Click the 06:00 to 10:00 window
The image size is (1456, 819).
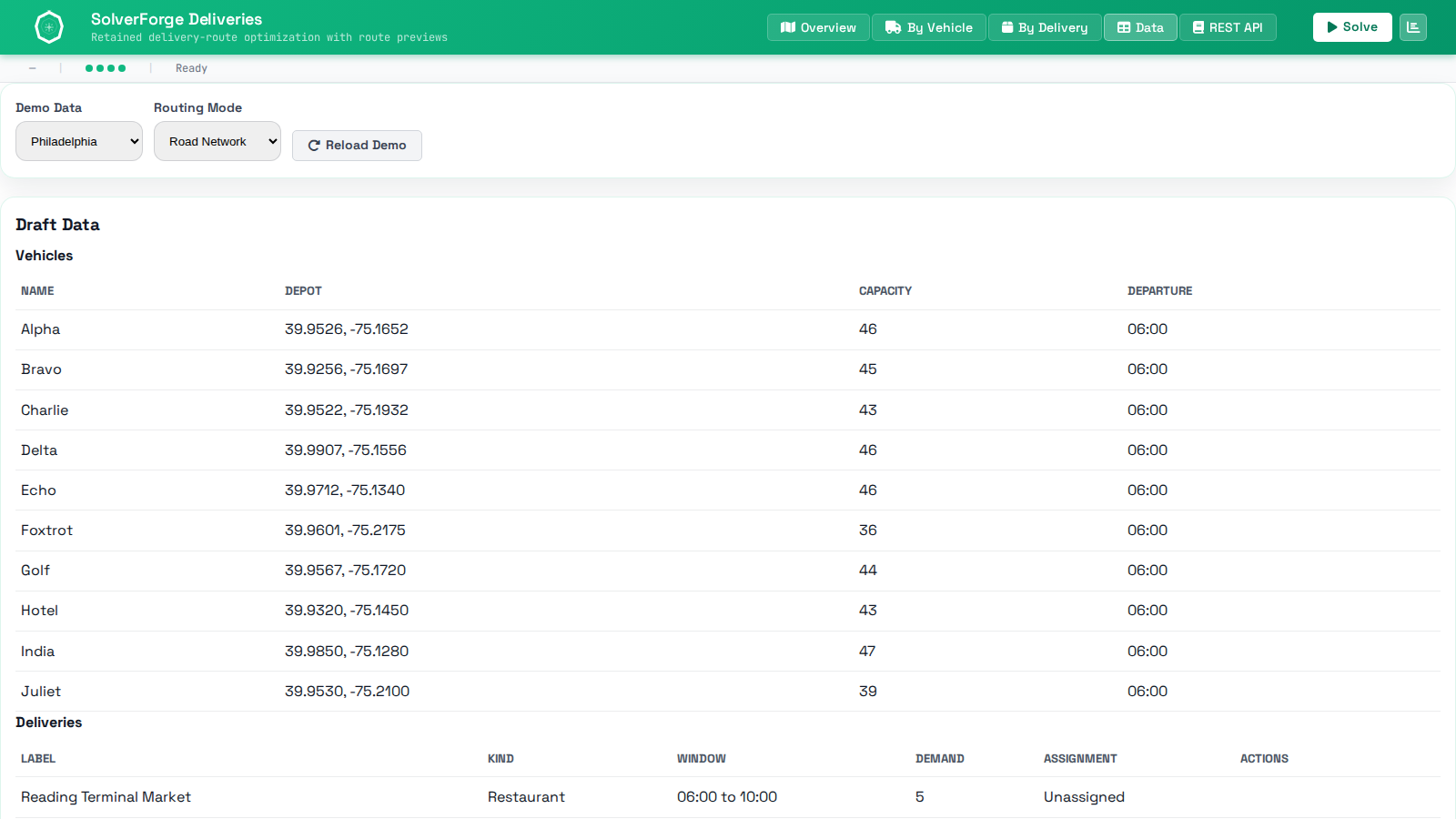click(727, 797)
